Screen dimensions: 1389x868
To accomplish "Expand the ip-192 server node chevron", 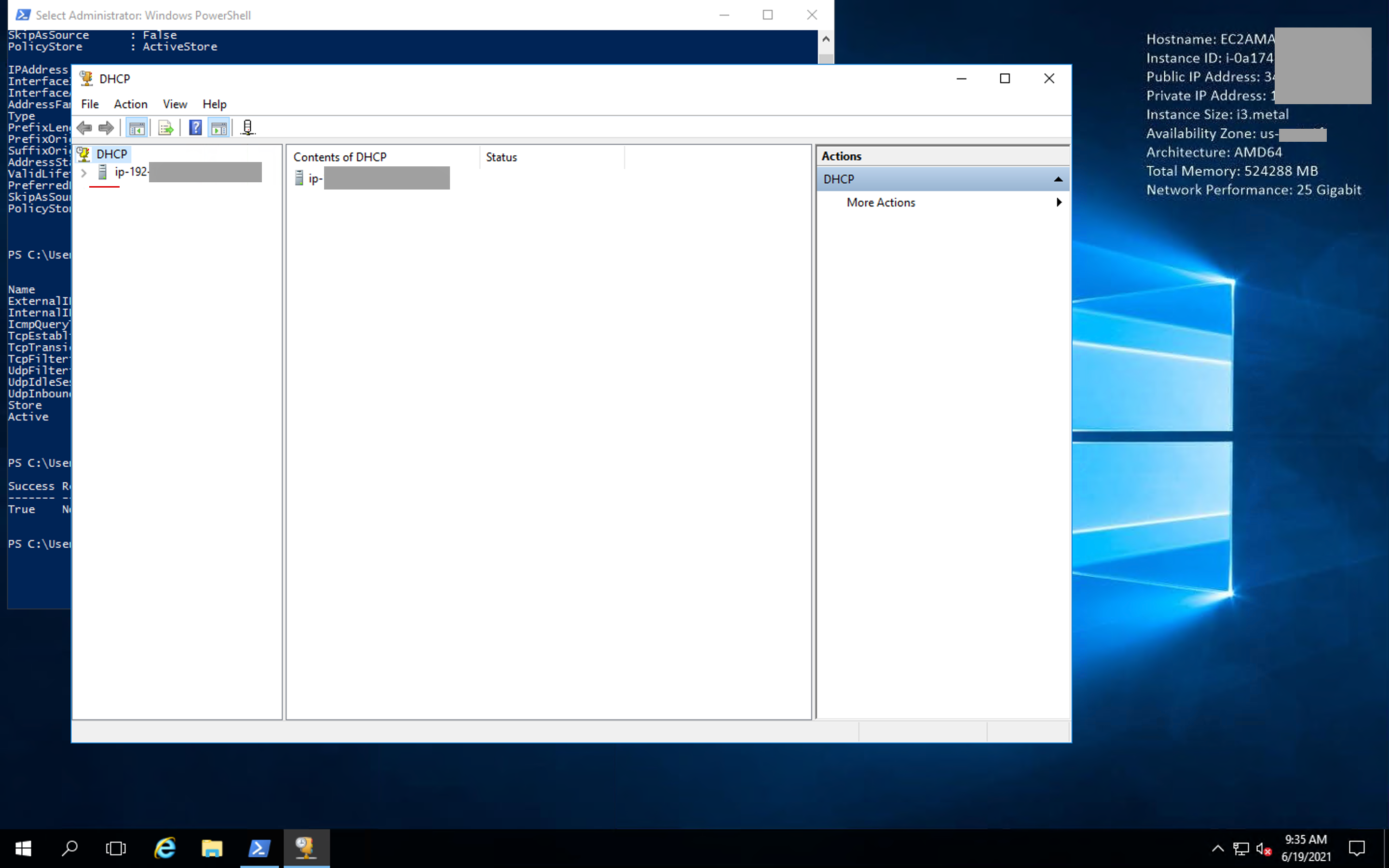I will pyautogui.click(x=84, y=172).
